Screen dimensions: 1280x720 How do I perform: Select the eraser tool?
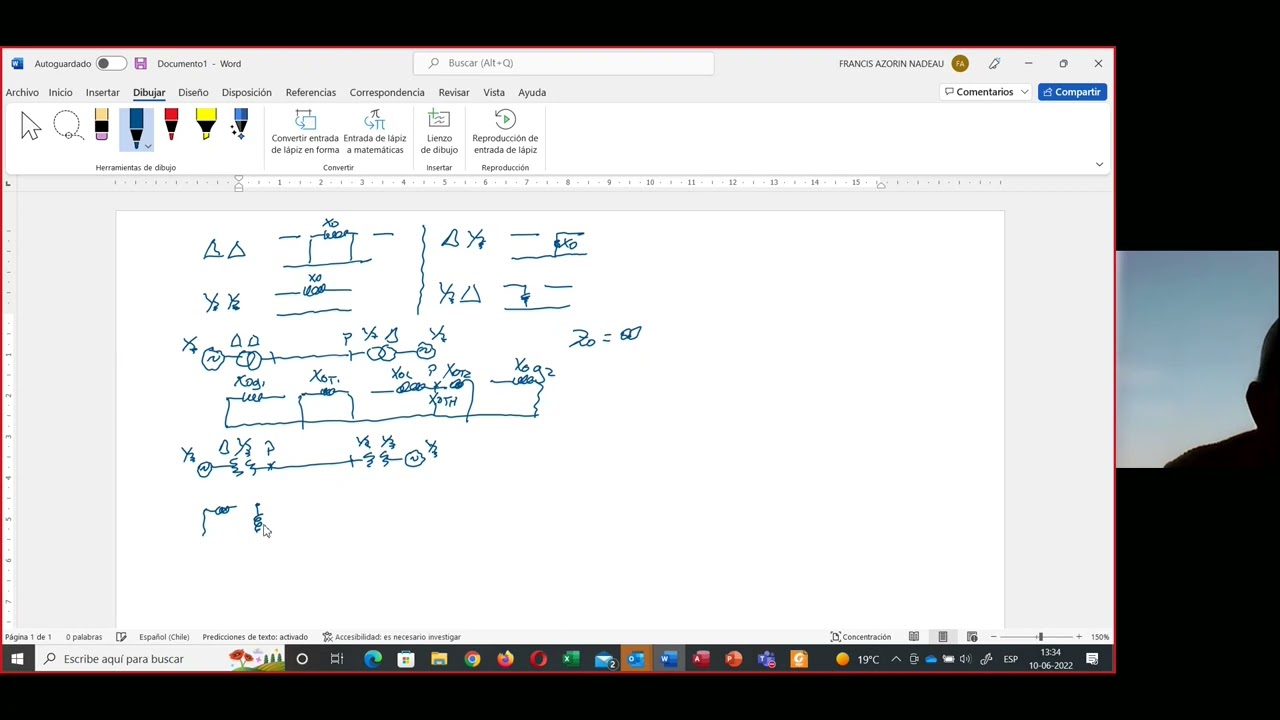(101, 125)
